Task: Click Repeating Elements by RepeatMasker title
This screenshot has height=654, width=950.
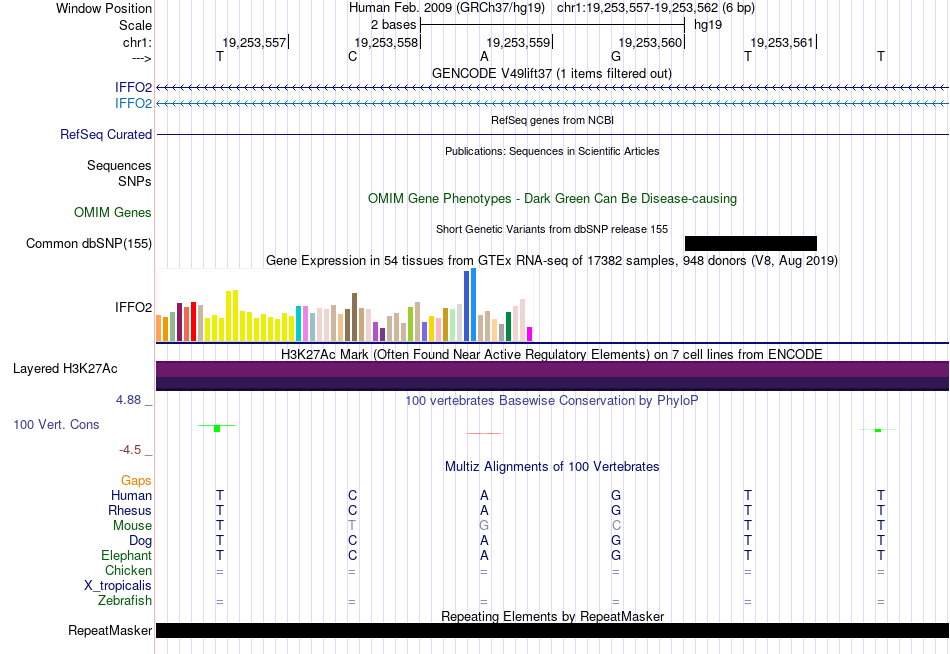Action: tap(552, 616)
